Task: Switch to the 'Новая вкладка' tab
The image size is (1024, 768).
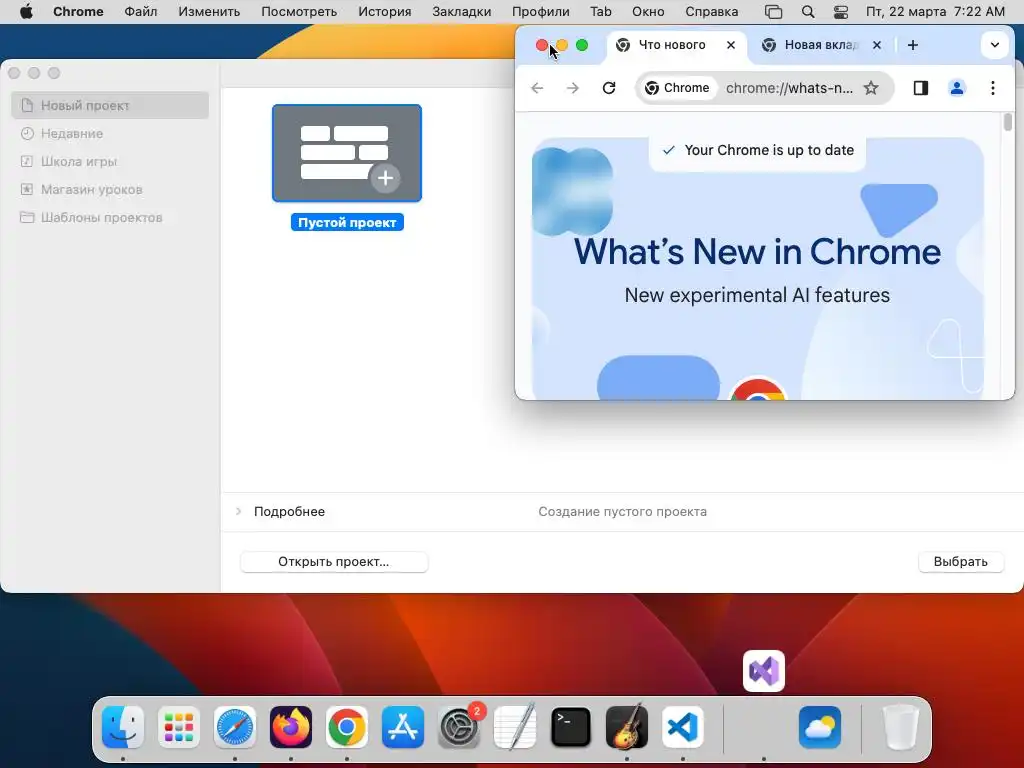Action: (x=820, y=45)
